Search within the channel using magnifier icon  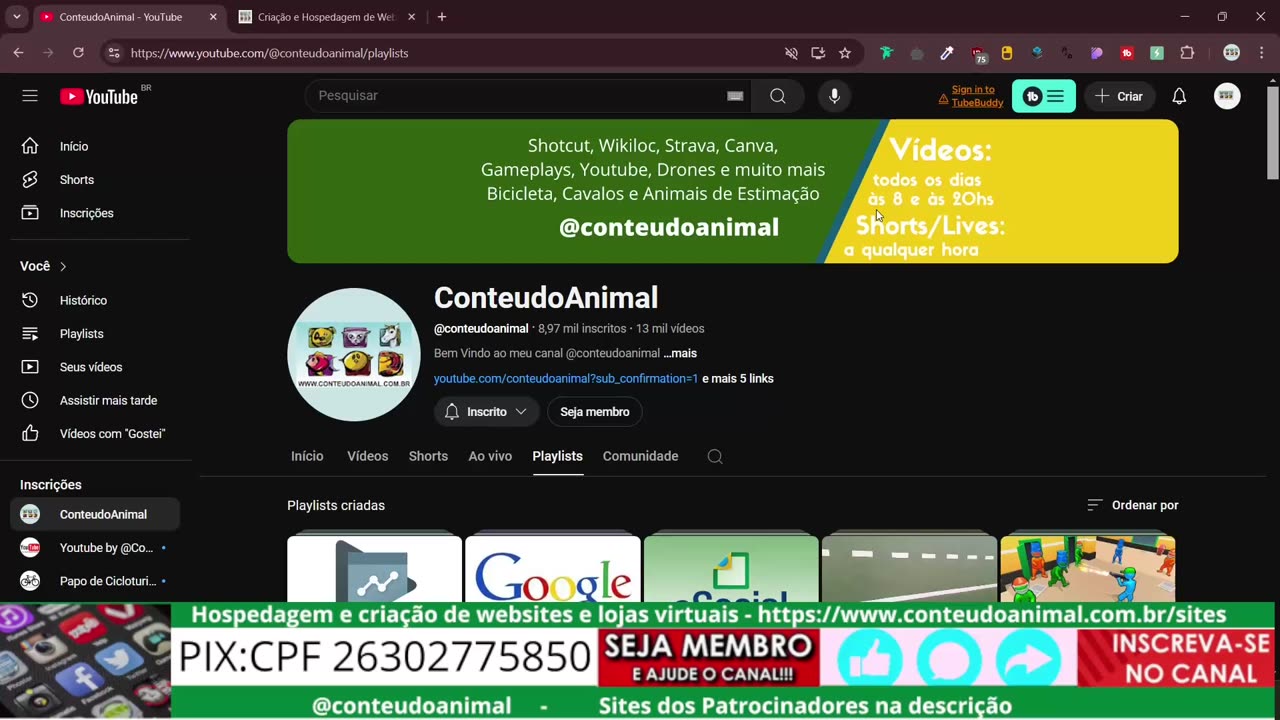point(715,456)
